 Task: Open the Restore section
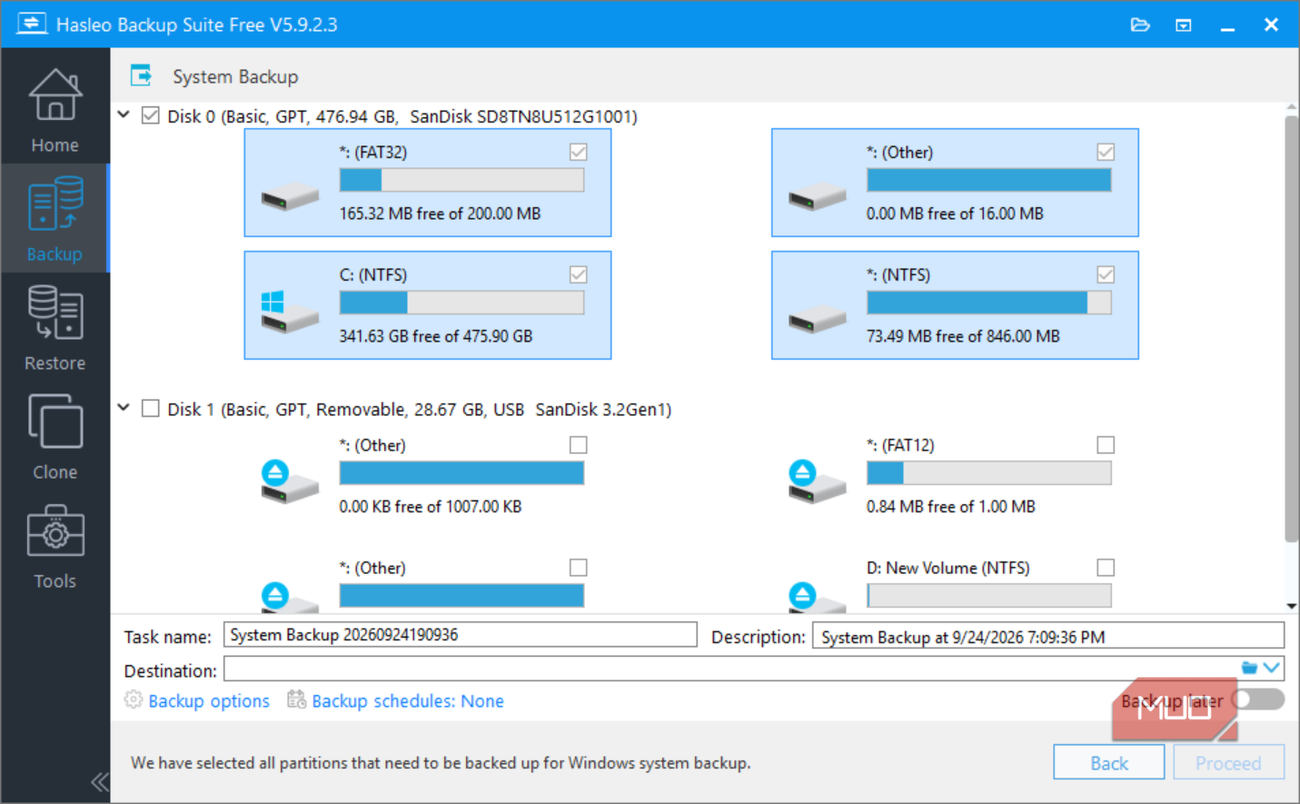54,327
